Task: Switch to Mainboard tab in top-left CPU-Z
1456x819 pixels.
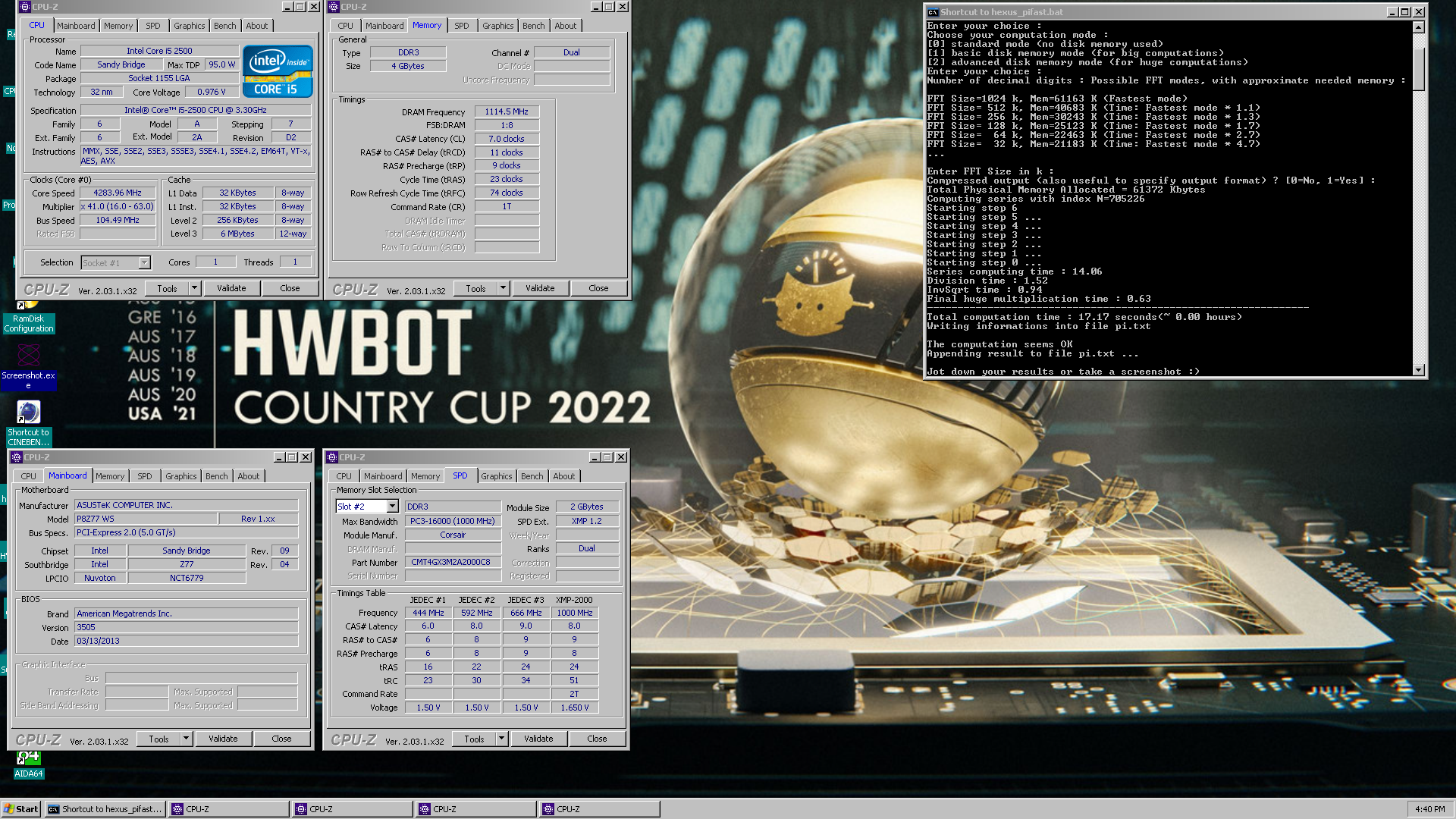Action: click(76, 26)
